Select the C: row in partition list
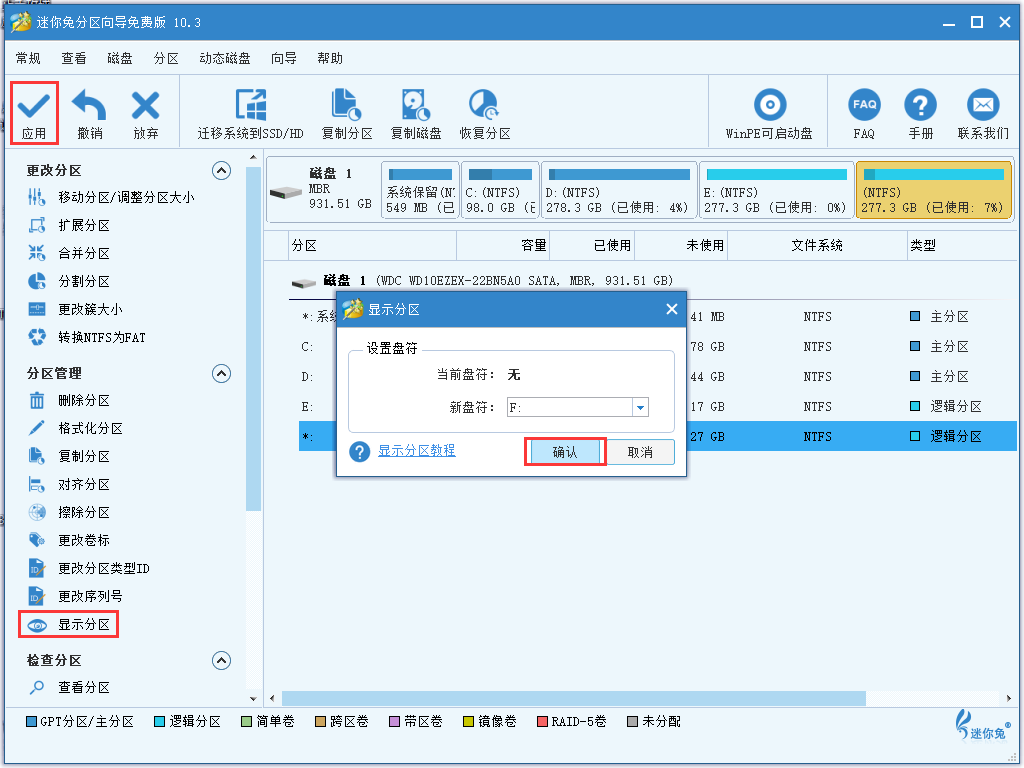Screen dimensions: 1024x768 658,347
